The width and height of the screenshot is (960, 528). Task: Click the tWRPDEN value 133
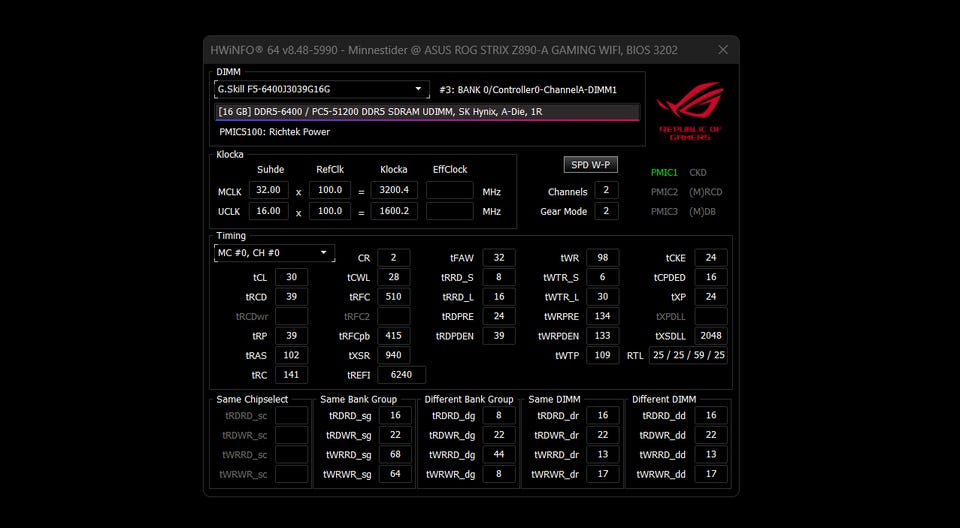602,336
